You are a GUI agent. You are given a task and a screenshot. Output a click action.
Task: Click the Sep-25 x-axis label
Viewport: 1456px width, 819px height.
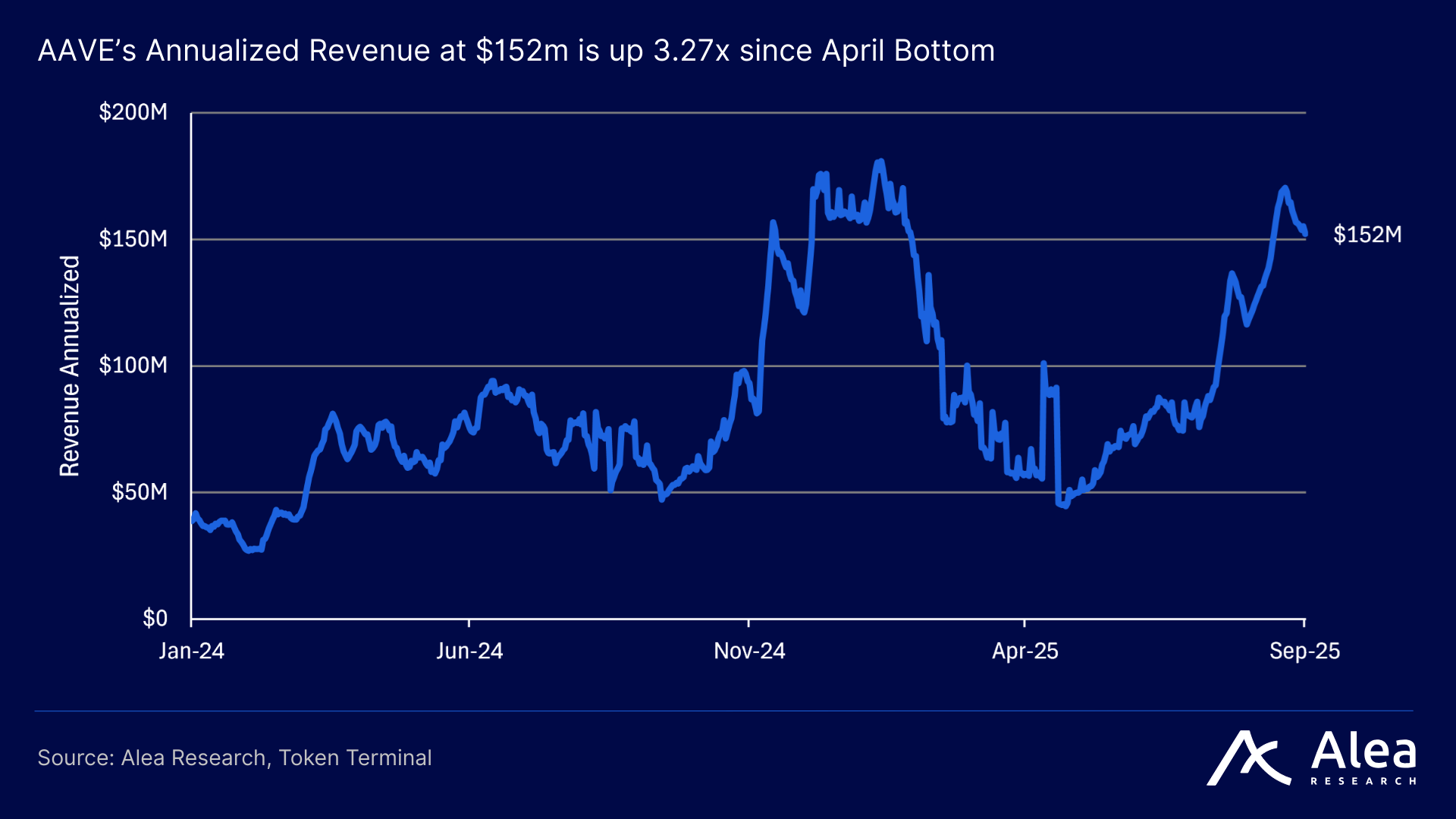click(1305, 651)
